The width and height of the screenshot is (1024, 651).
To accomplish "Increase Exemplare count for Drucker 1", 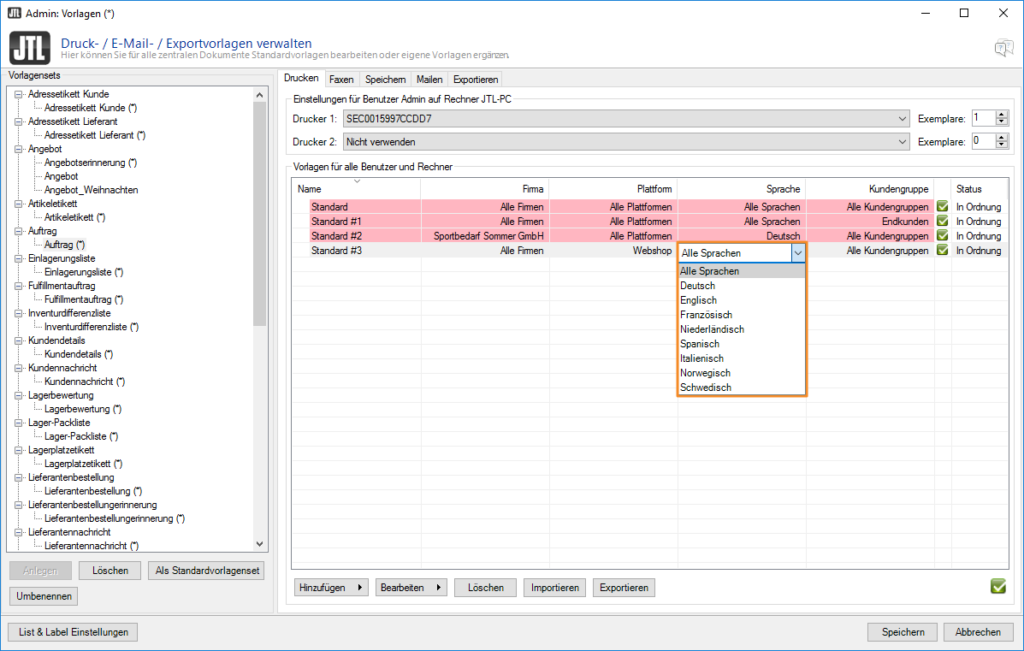I will (x=1002, y=114).
